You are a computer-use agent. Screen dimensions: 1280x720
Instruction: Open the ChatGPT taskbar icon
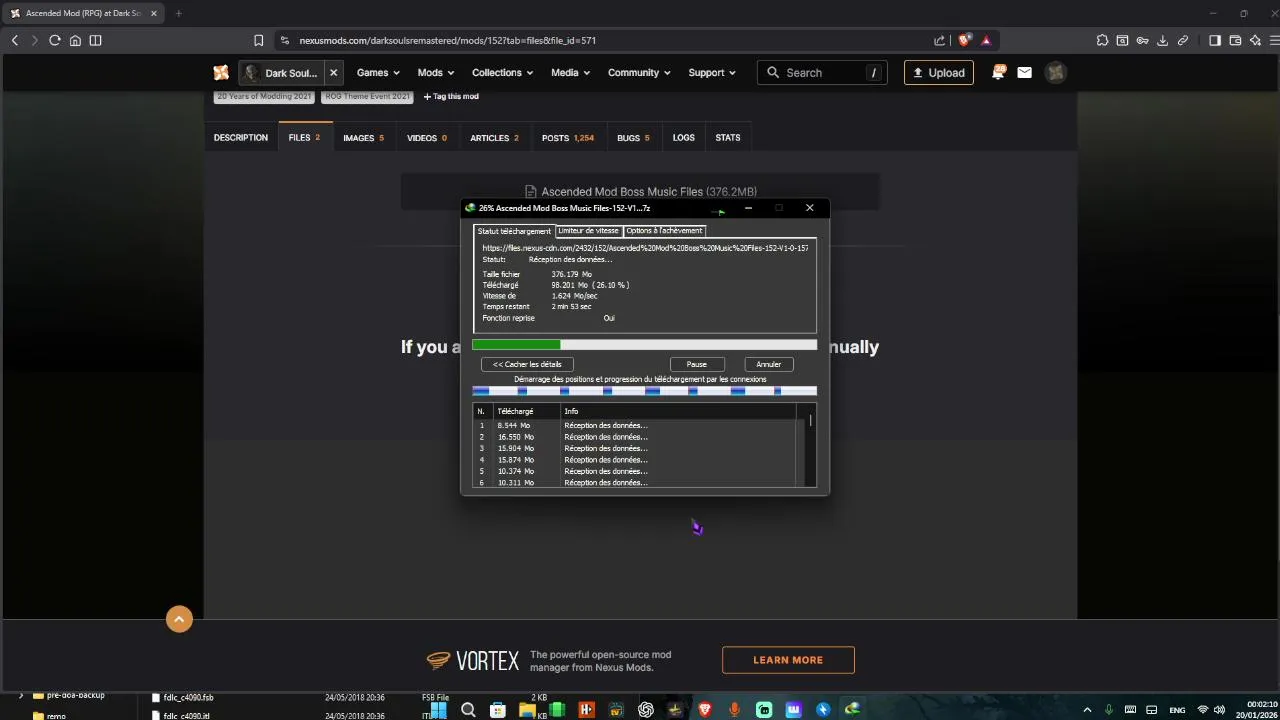(646, 710)
